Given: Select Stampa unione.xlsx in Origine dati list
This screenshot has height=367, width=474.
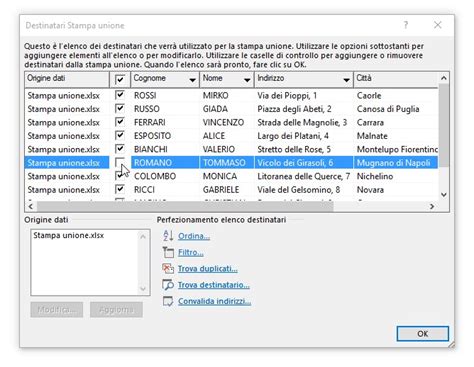Looking at the screenshot, I should tap(69, 235).
